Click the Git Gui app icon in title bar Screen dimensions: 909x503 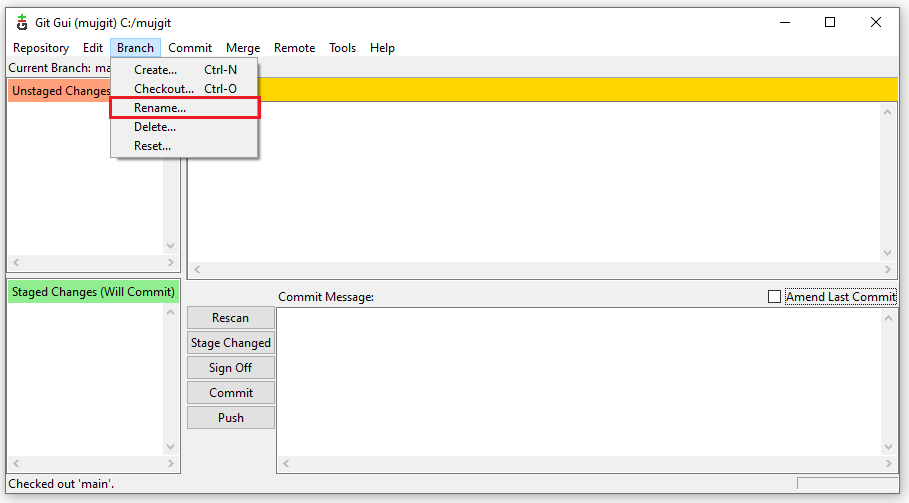point(22,23)
